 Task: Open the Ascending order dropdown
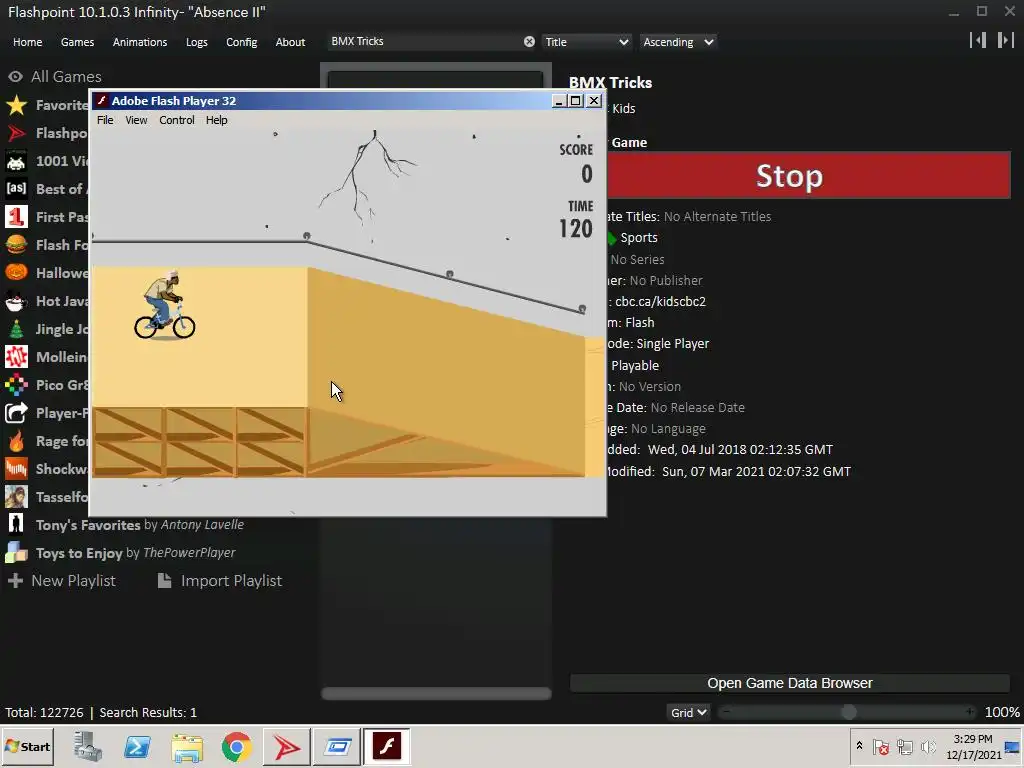678,42
